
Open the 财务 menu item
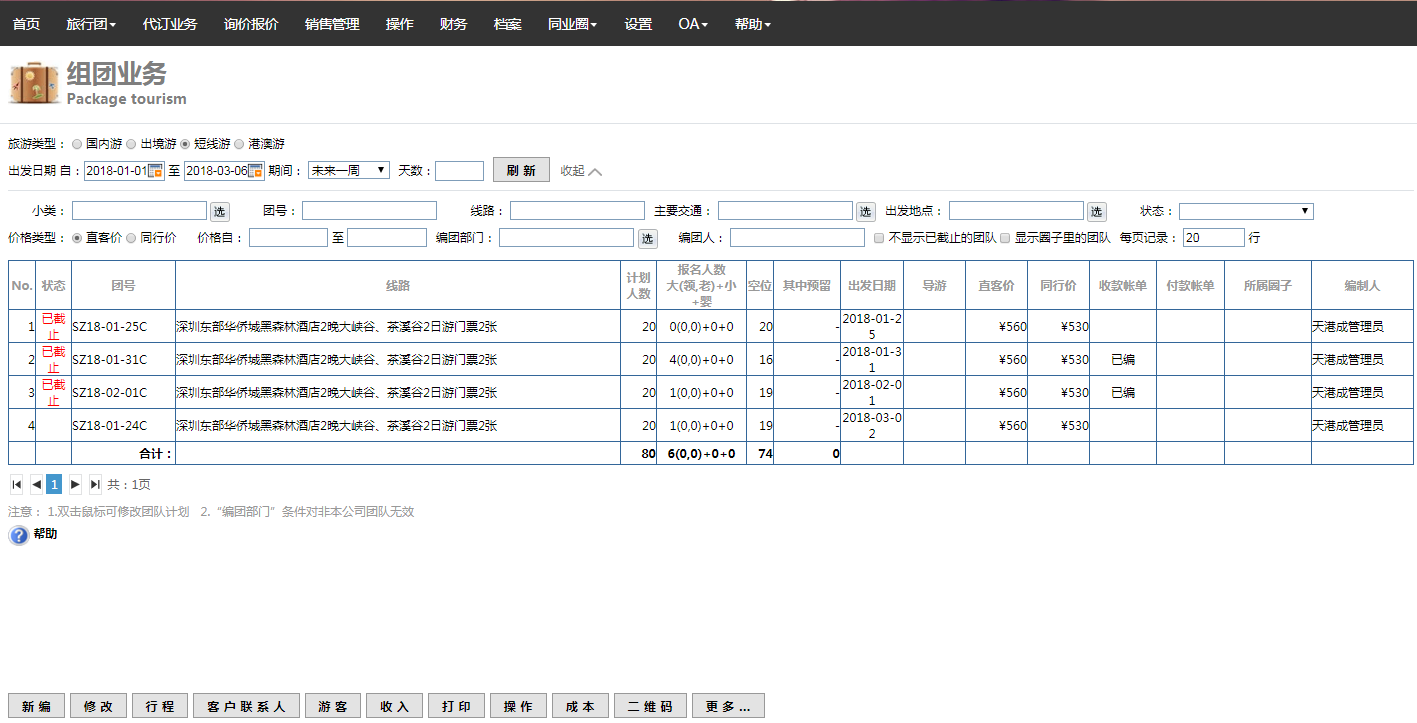[x=453, y=24]
